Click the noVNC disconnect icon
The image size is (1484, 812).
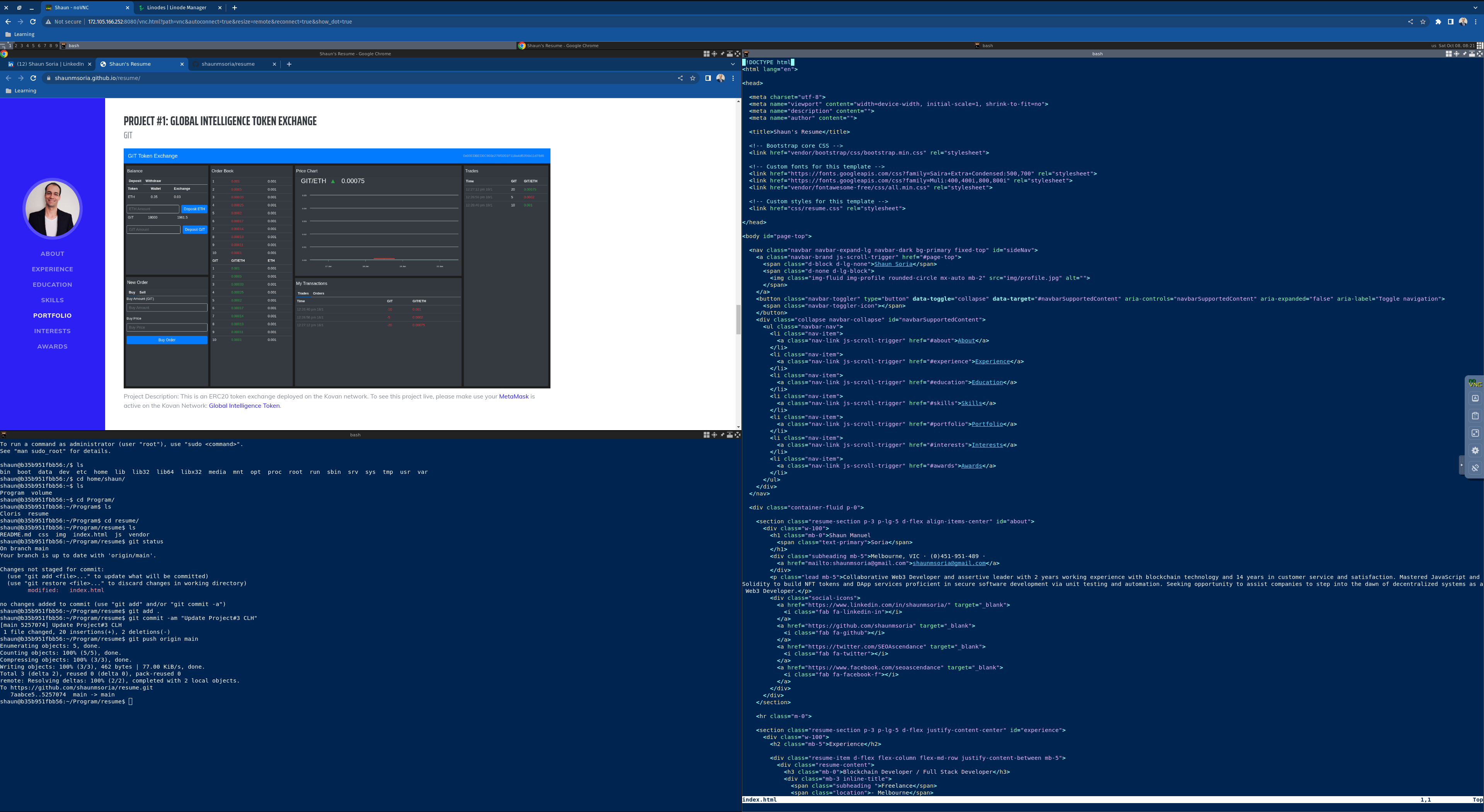coord(1475,468)
